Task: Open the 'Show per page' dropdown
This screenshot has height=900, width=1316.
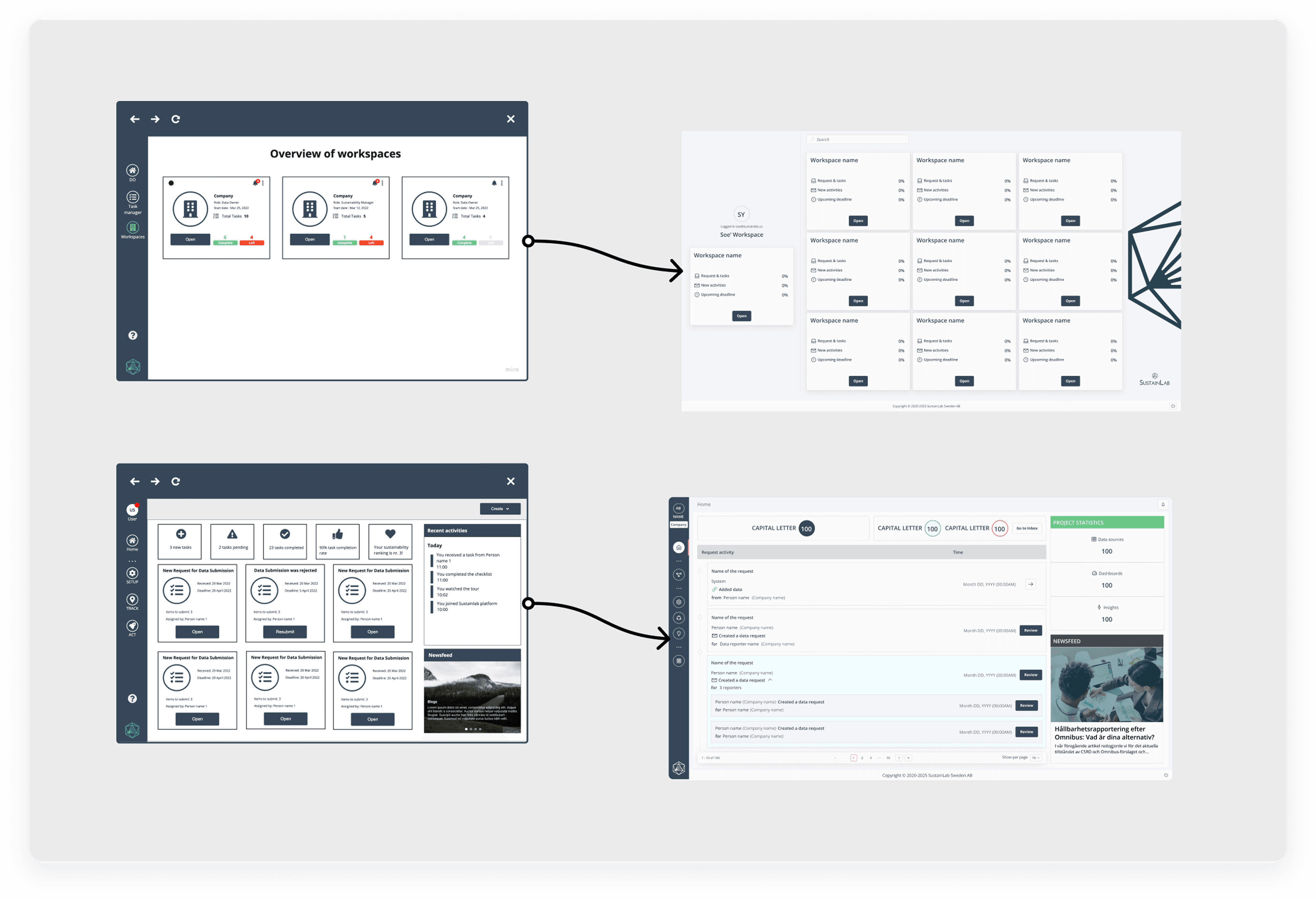Action: [x=1035, y=757]
